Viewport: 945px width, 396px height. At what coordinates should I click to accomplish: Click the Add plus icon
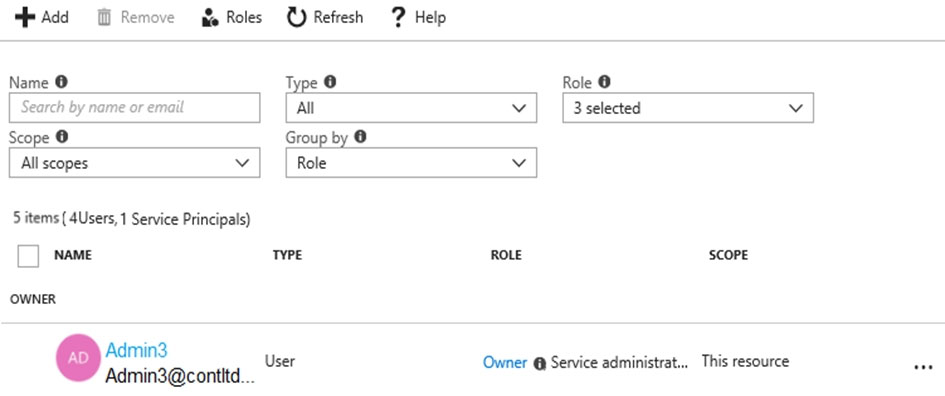point(25,17)
